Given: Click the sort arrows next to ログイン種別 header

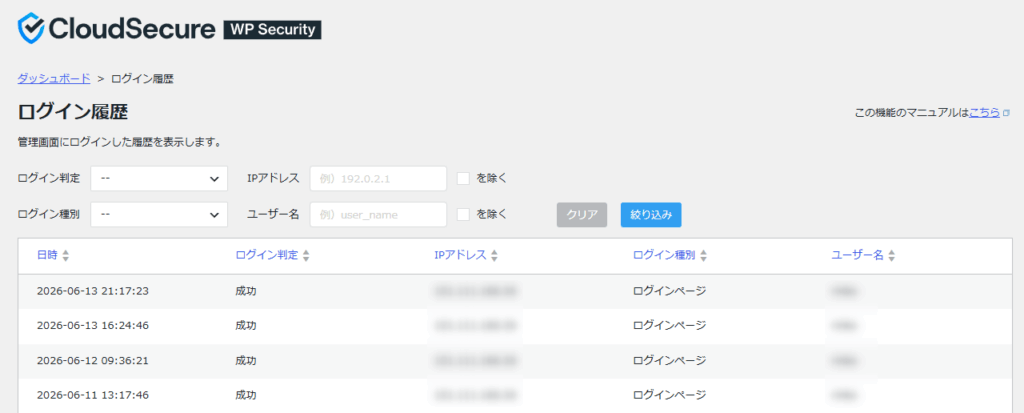Looking at the screenshot, I should 703,256.
